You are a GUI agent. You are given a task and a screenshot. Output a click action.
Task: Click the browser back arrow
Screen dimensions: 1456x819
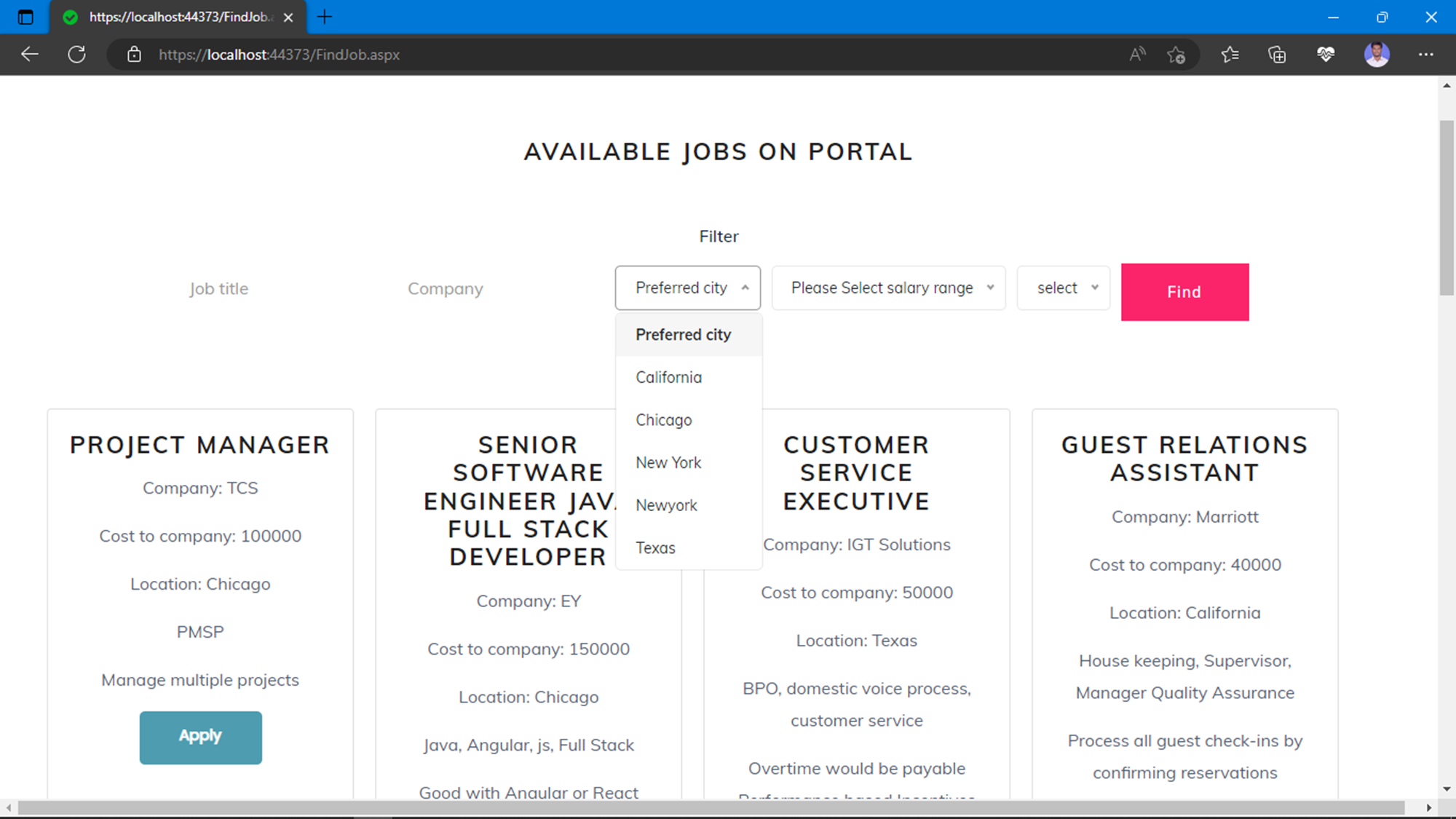click(29, 55)
